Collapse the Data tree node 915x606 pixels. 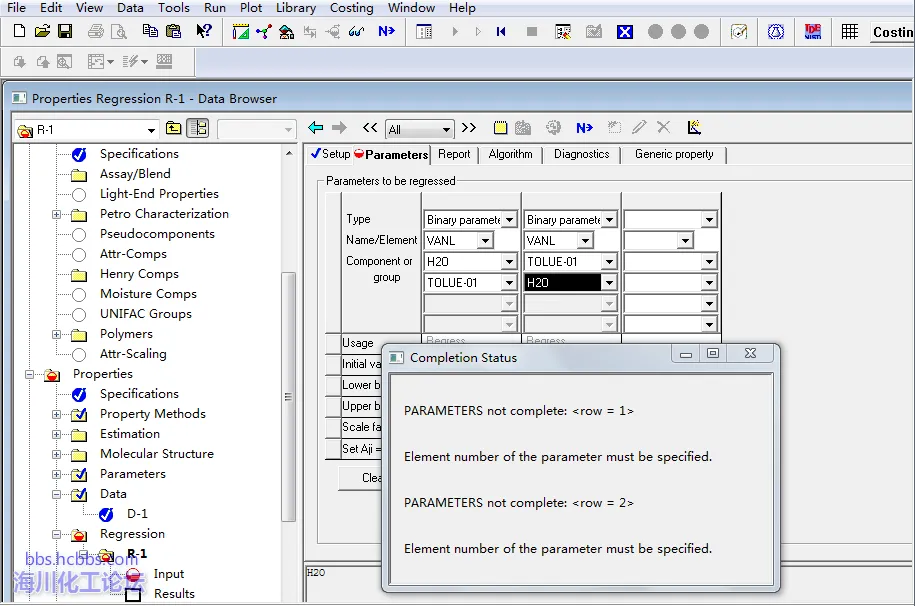pos(56,494)
